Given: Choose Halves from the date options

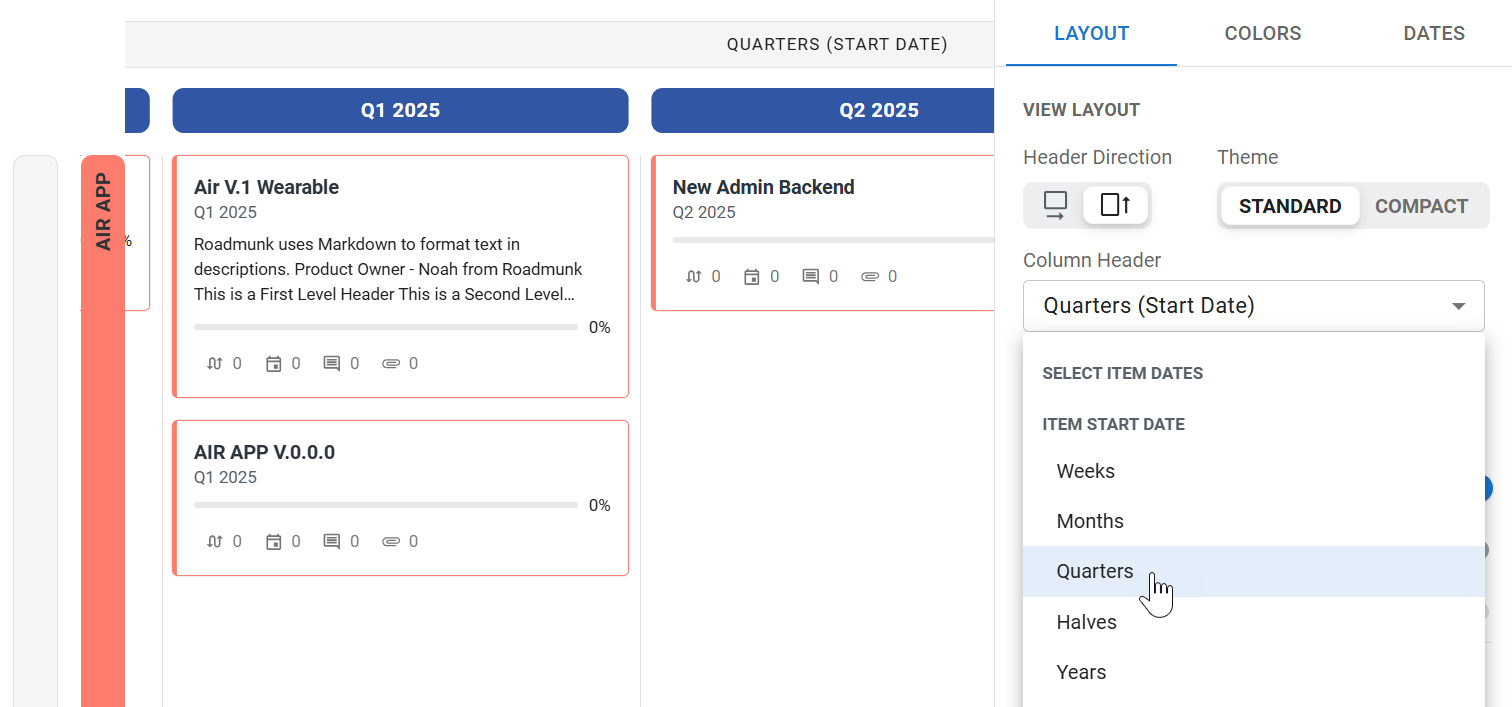Looking at the screenshot, I should pyautogui.click(x=1087, y=621).
